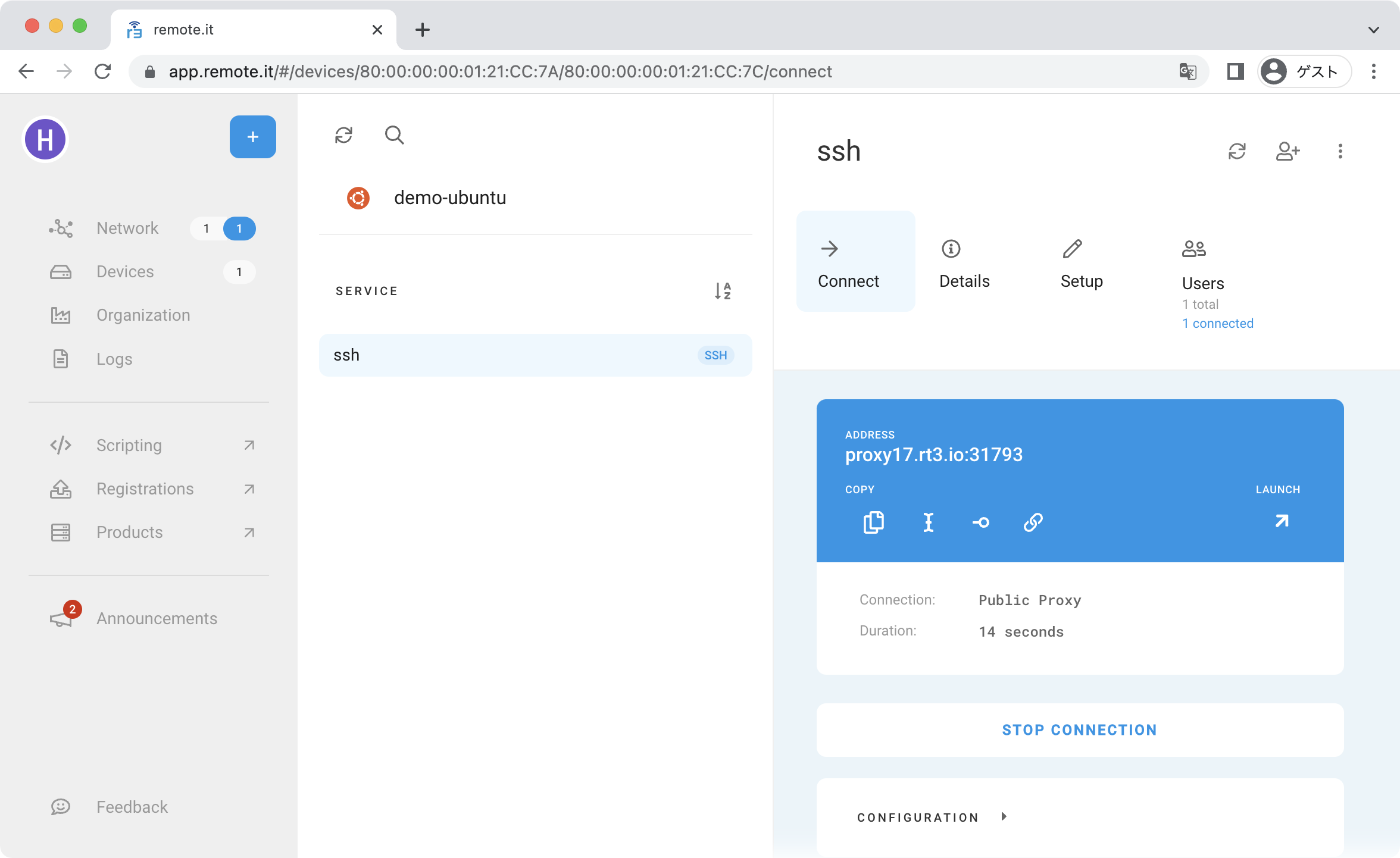Open Devices in the sidebar
The height and width of the screenshot is (858, 1400).
pyautogui.click(x=149, y=272)
